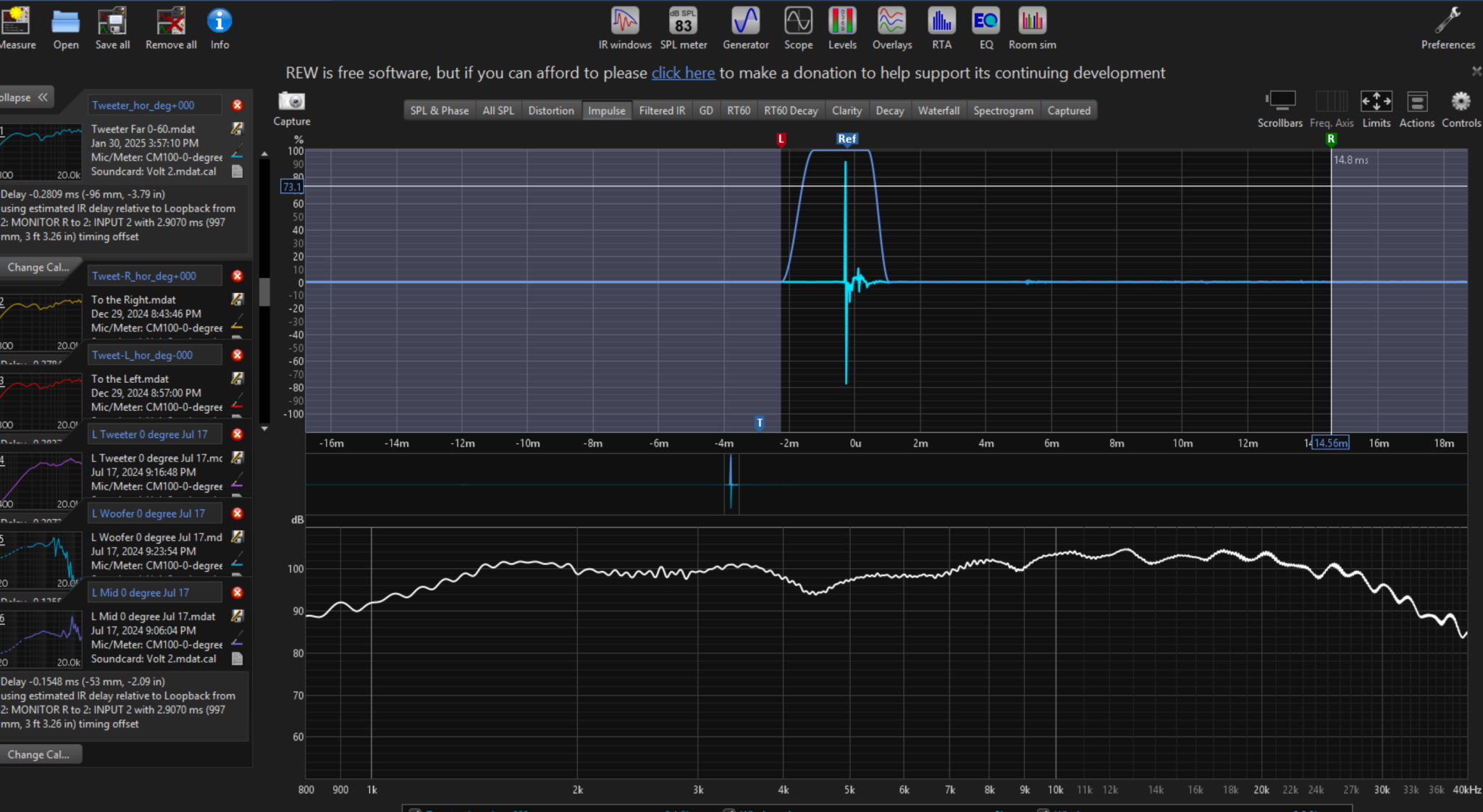Change trace colour of To the Right measurement

237,326
